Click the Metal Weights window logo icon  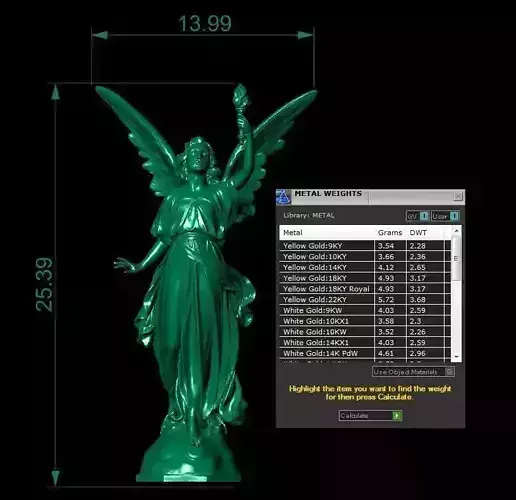[283, 197]
